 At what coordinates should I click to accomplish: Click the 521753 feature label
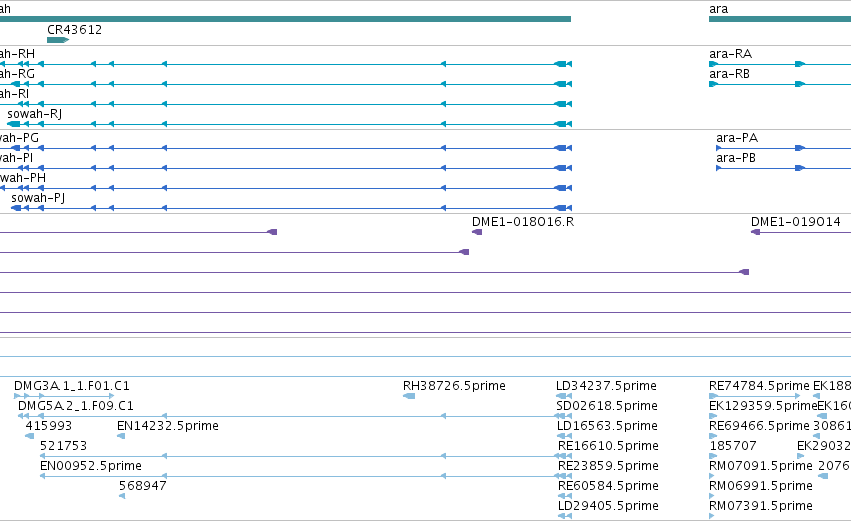pos(63,446)
